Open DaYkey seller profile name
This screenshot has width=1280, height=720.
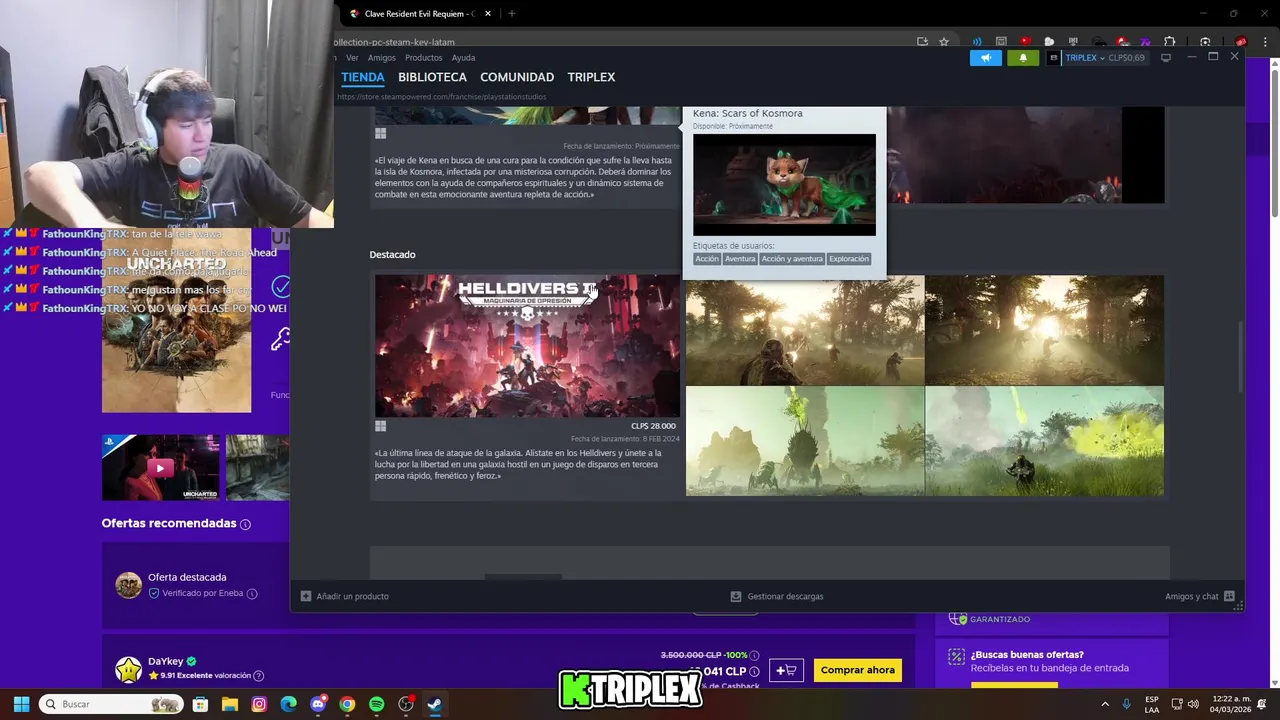click(x=166, y=661)
